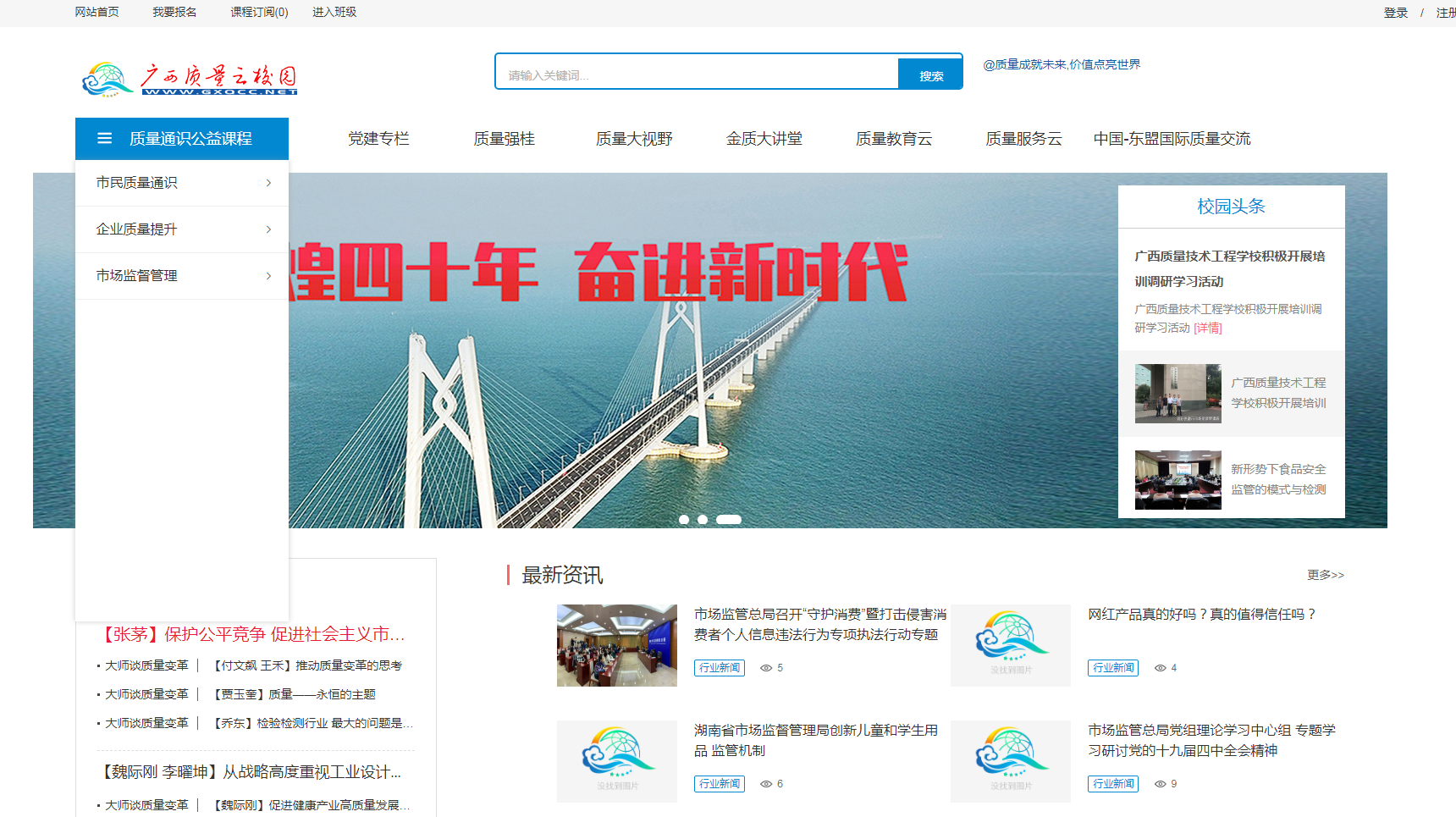Open 湖南省市场监督管理局创新儿童和学生用品 article
Image resolution: width=1456 pixels, height=817 pixels.
pos(816,741)
